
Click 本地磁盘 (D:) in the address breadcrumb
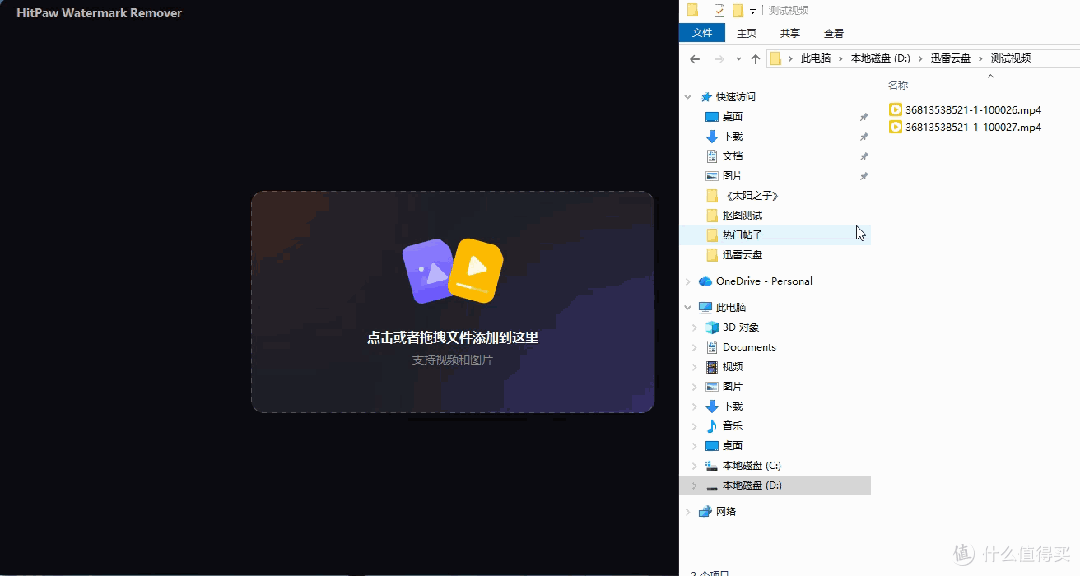tap(880, 58)
